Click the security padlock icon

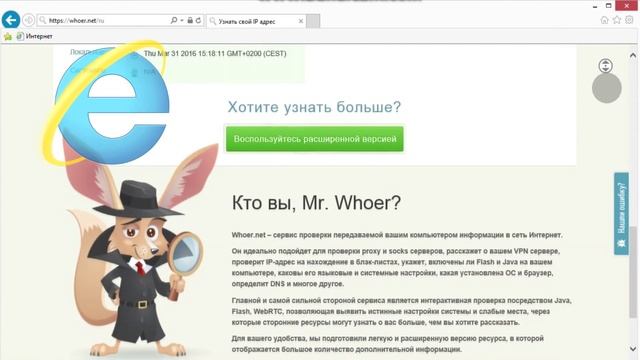[x=190, y=20]
